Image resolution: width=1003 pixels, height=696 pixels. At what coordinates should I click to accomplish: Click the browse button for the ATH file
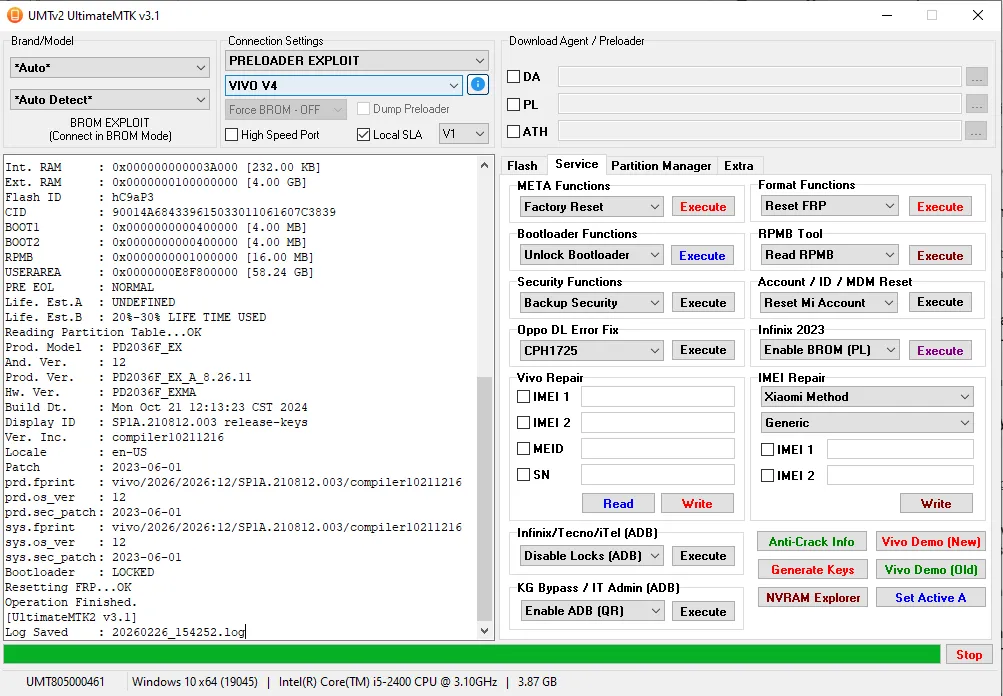pyautogui.click(x=976, y=131)
